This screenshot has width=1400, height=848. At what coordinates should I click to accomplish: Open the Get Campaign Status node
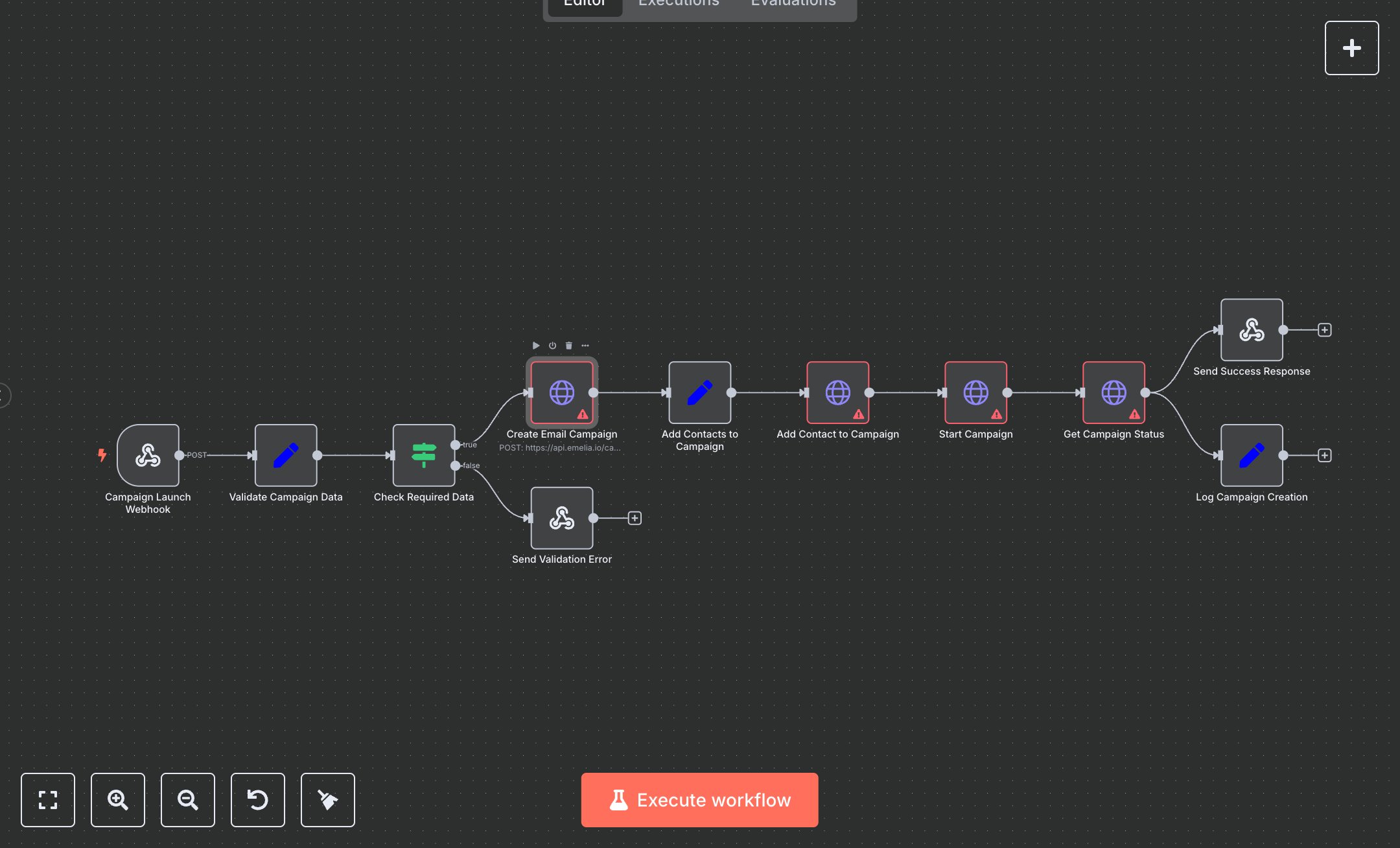tap(1113, 393)
